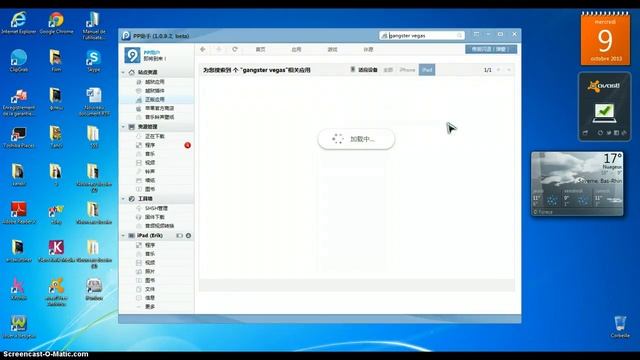The height and width of the screenshot is (360, 640).
Task: Click the red notification badge on 程序
Action: click(x=187, y=145)
